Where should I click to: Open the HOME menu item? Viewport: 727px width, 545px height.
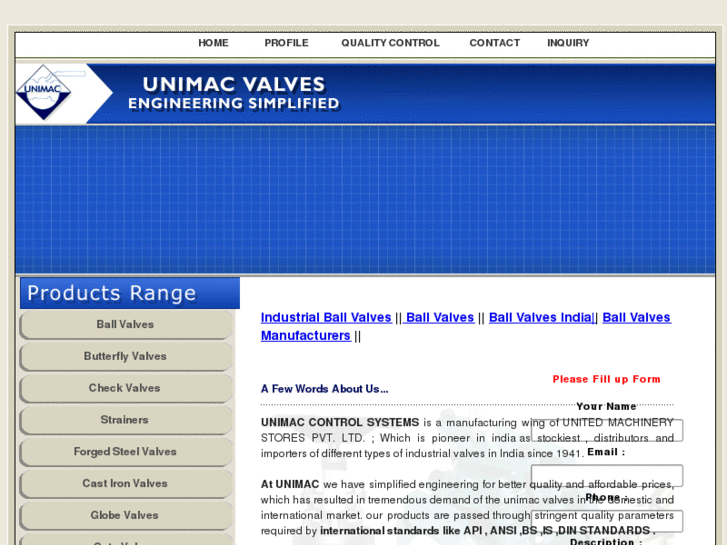(213, 43)
